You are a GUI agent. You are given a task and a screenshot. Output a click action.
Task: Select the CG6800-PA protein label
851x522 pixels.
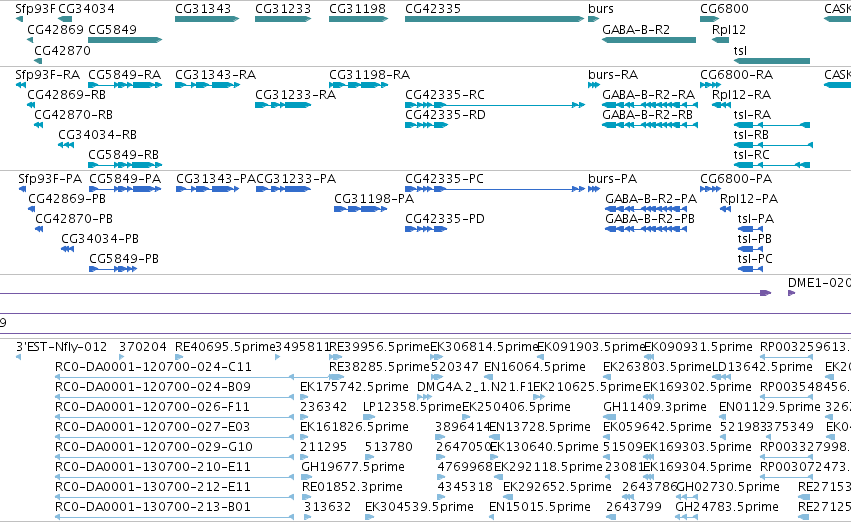[736, 179]
